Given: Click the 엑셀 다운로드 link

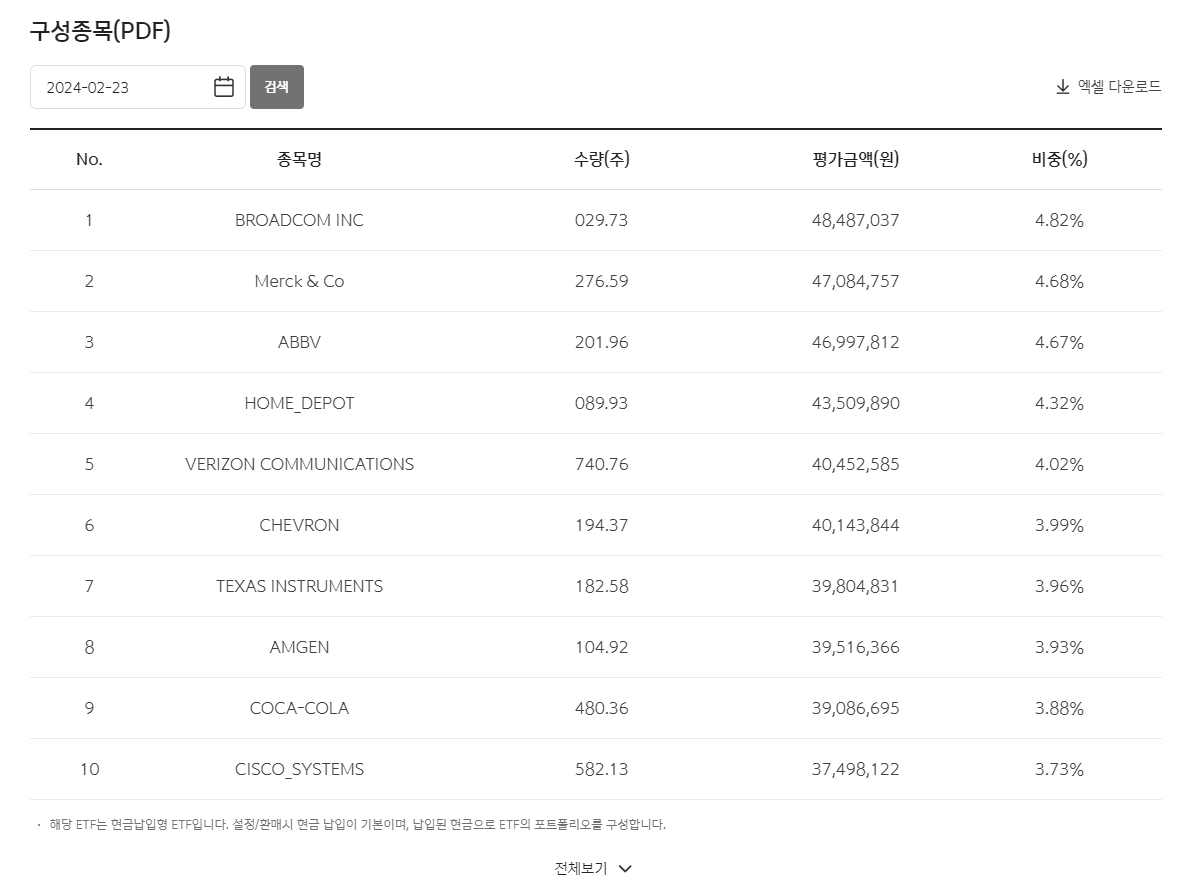Looking at the screenshot, I should [1109, 87].
